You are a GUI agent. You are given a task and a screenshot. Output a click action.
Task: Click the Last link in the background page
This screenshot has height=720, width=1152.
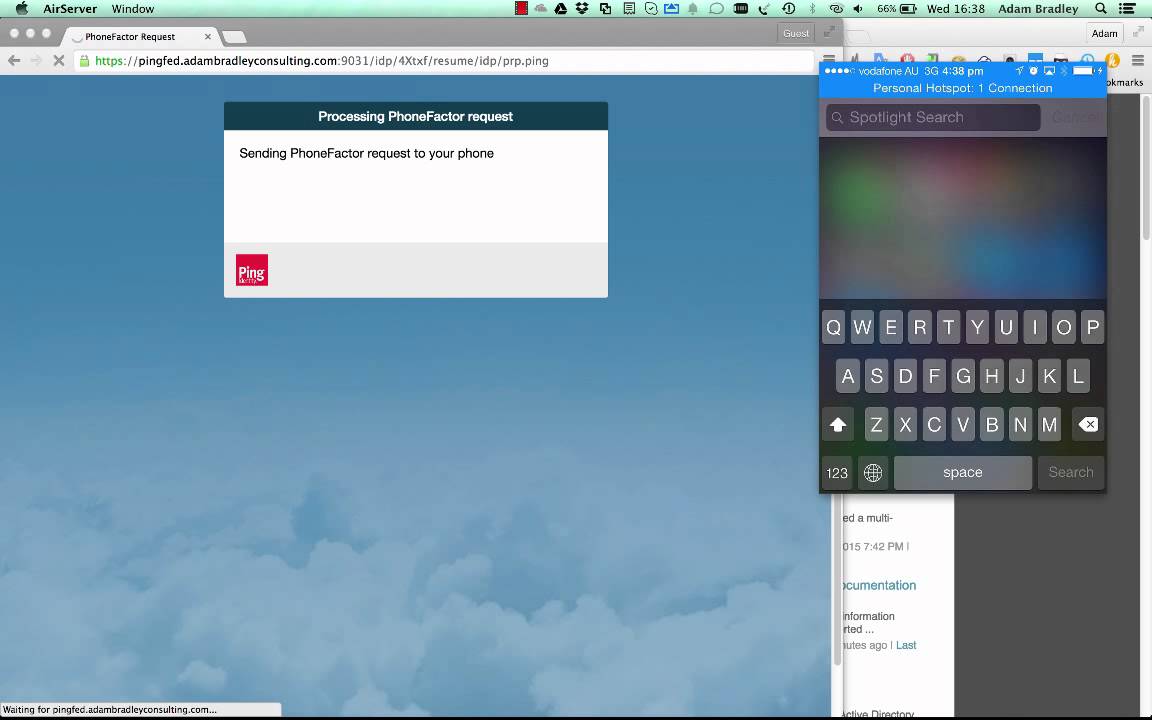pyautogui.click(x=906, y=645)
